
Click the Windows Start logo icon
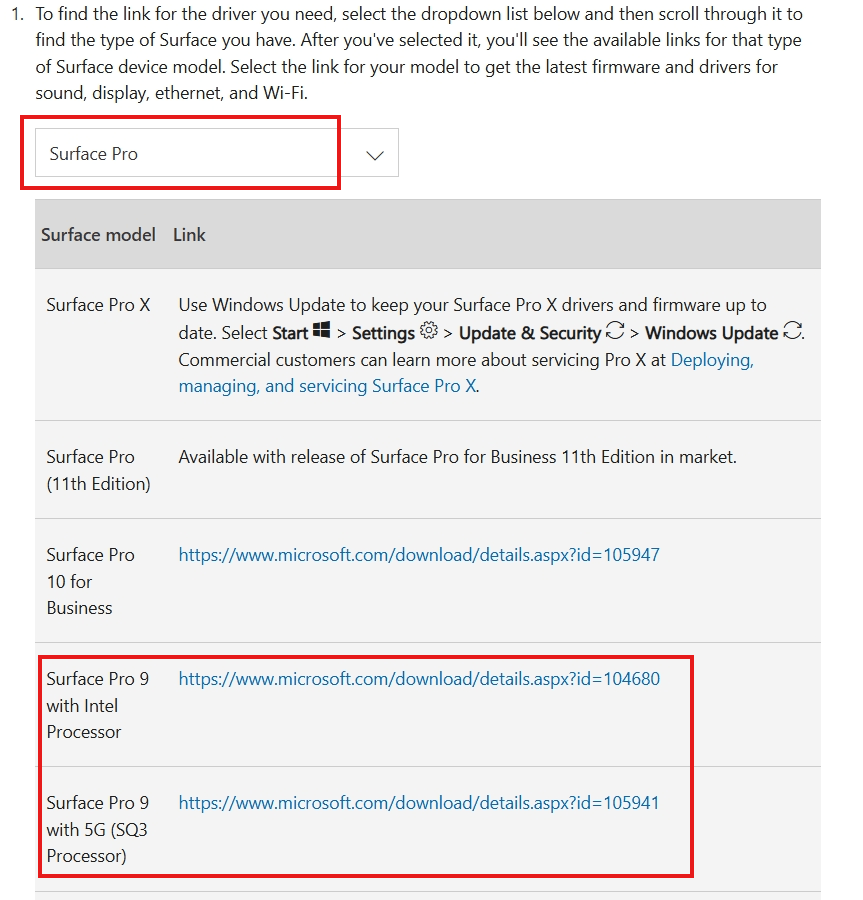(321, 330)
